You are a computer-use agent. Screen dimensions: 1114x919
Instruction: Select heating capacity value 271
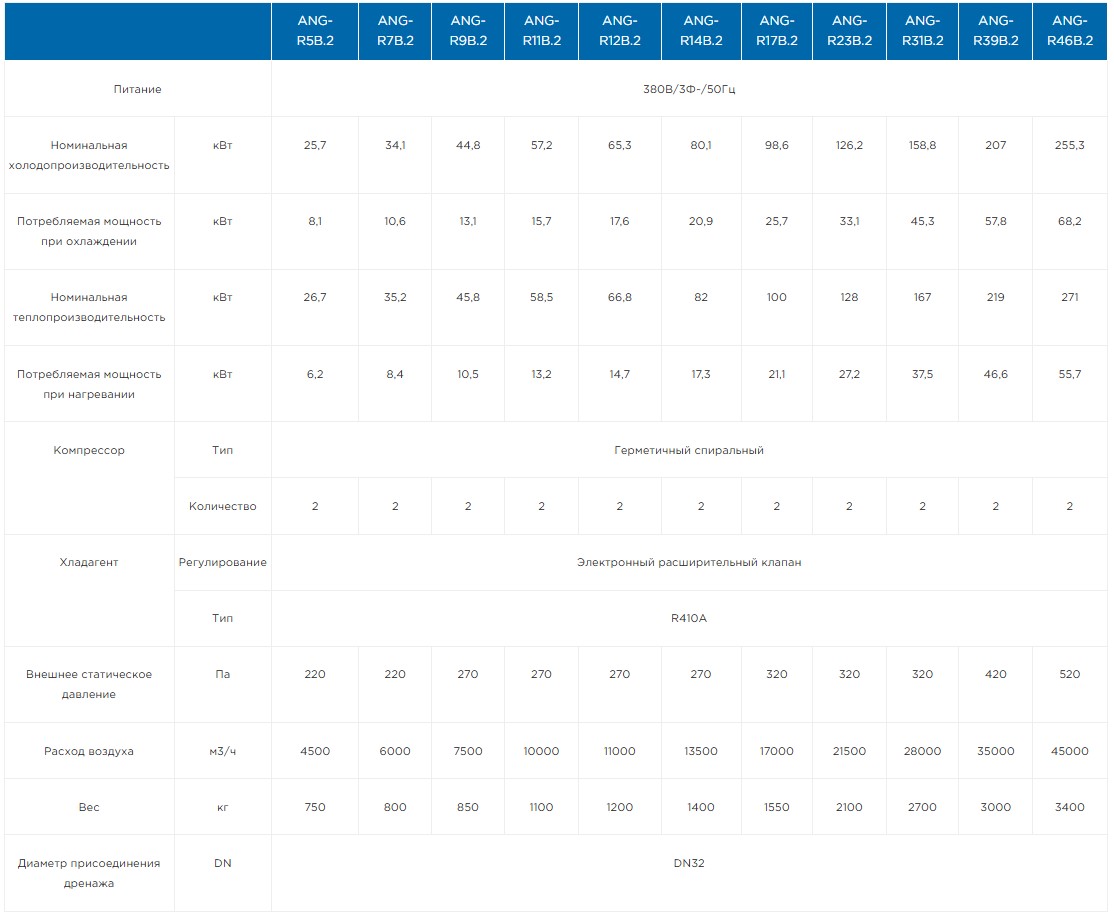1069,297
